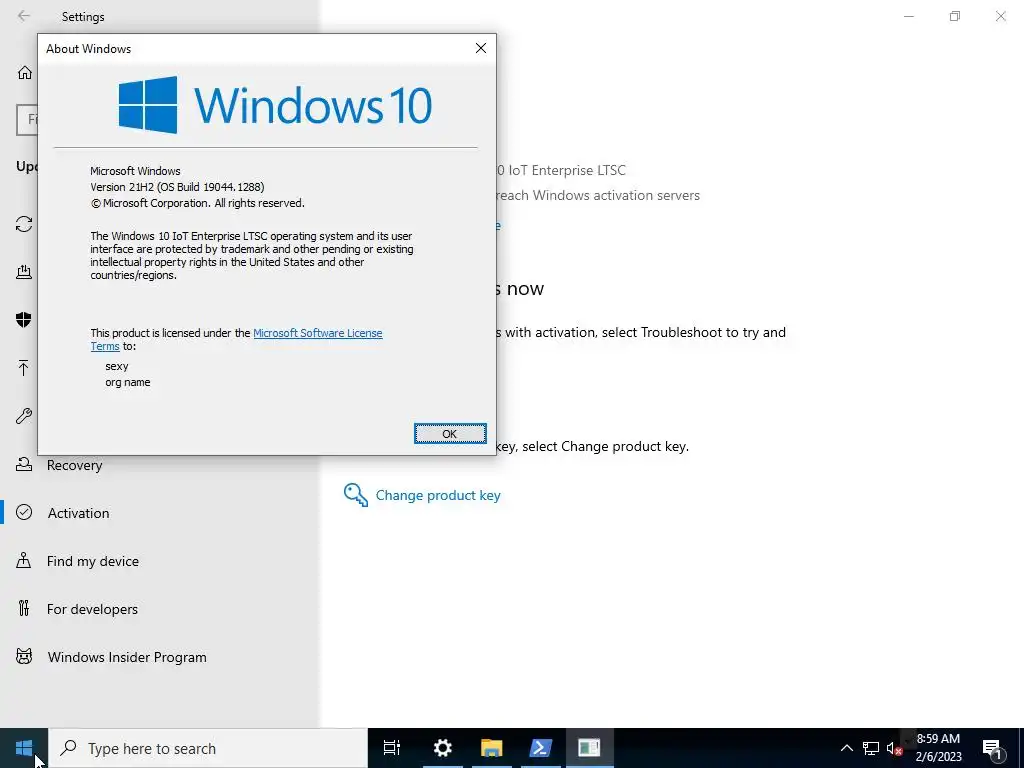Viewport: 1024px width, 768px height.
Task: Click the Activation checkmark icon
Action: click(24, 512)
